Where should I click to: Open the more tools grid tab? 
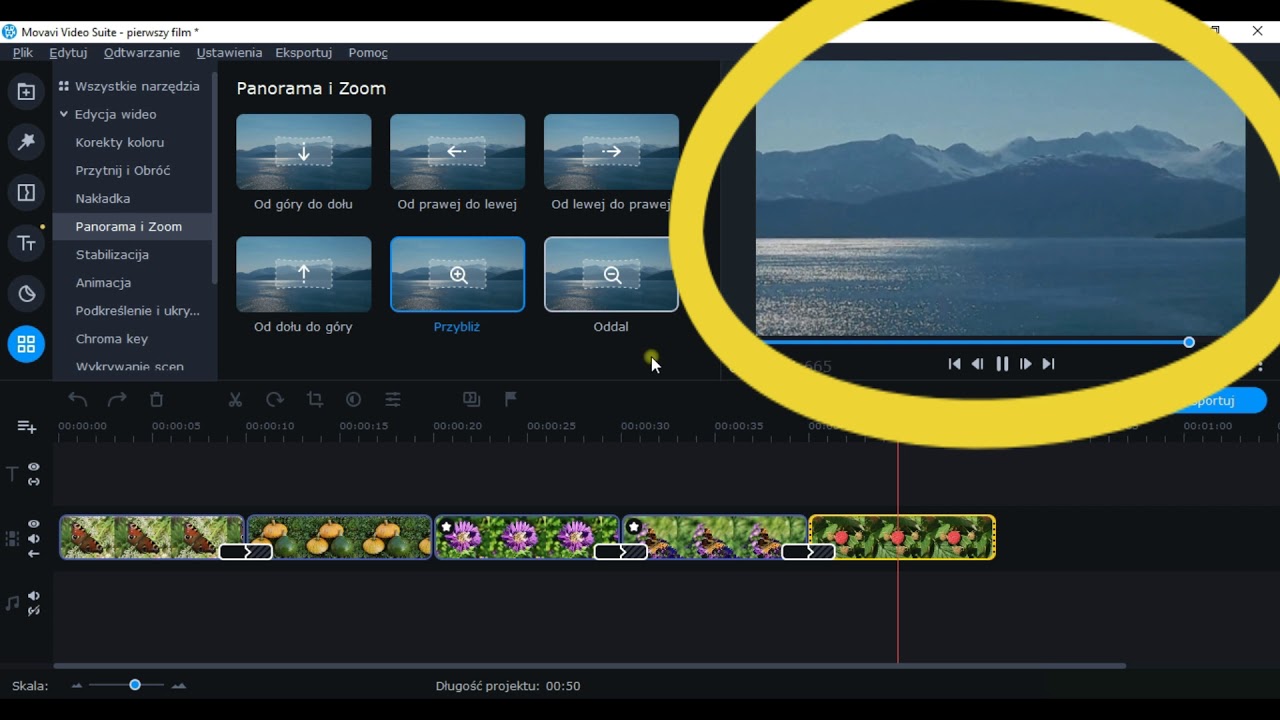click(26, 344)
